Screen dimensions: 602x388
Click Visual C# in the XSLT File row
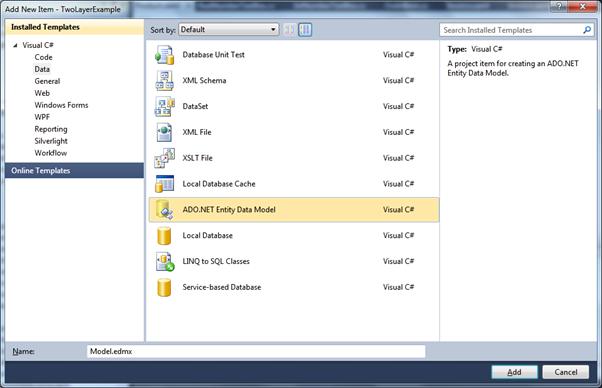tap(398, 158)
